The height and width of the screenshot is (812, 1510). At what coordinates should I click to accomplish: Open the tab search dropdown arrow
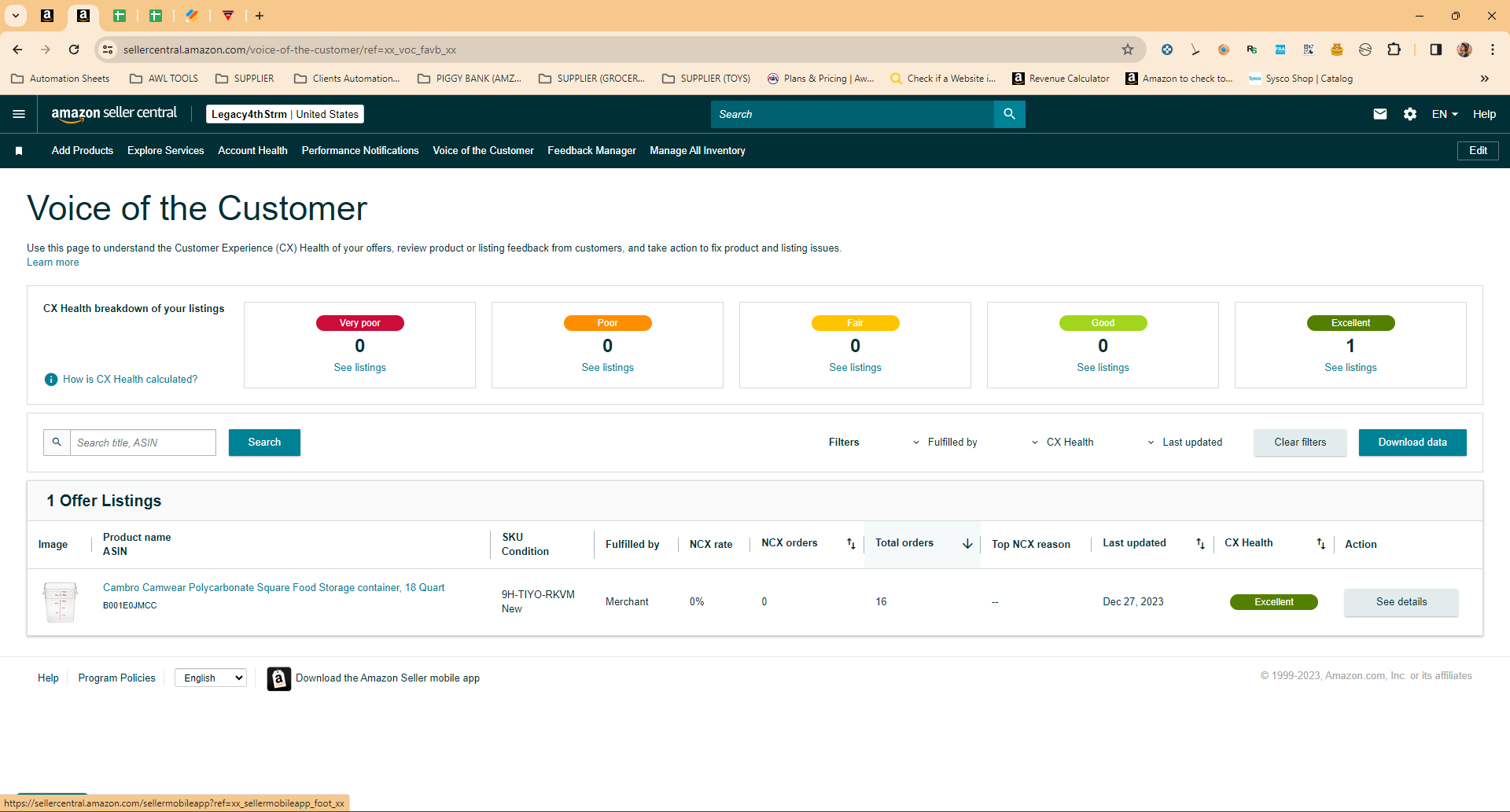pyautogui.click(x=16, y=16)
